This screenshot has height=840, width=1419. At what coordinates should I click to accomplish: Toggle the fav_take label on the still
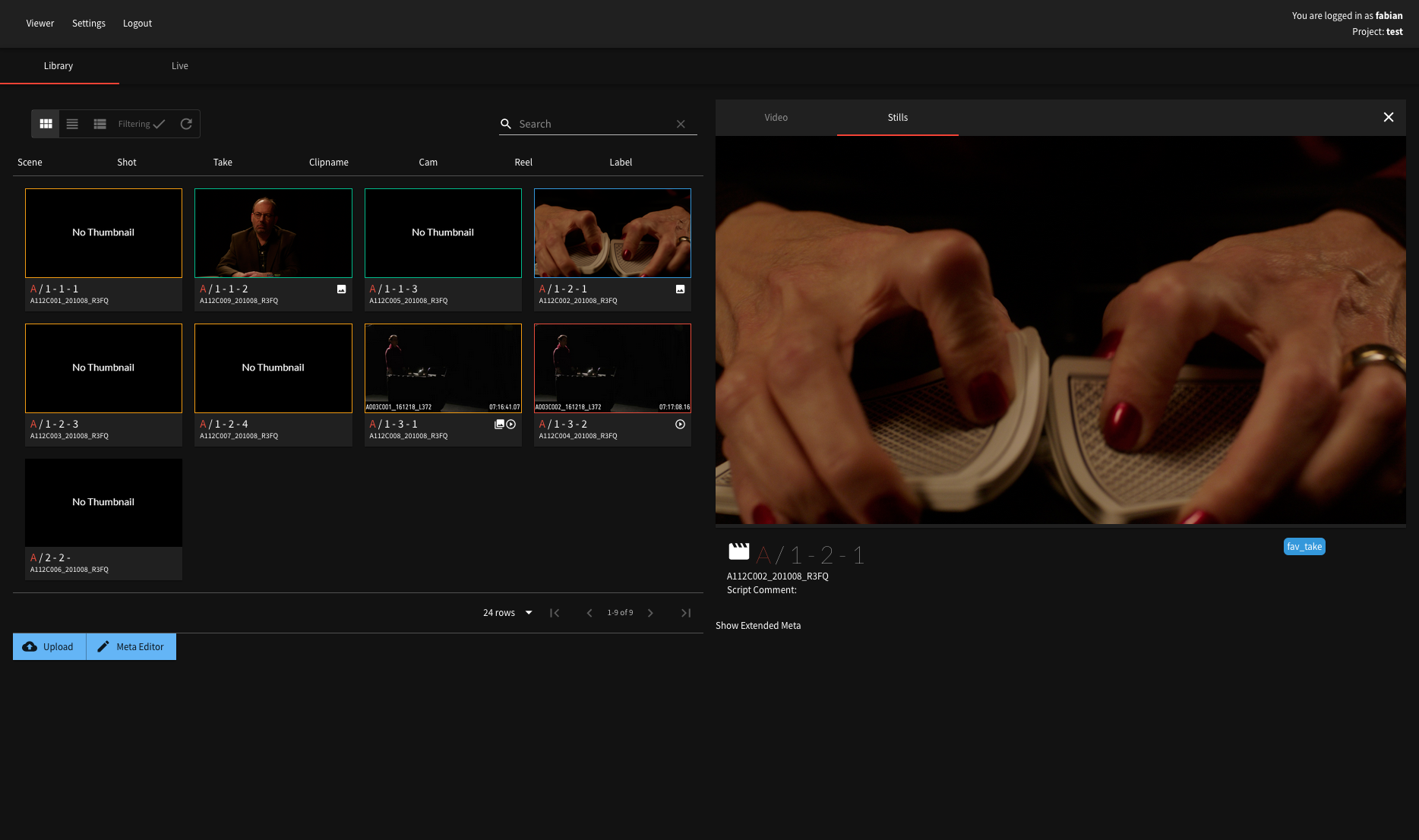[x=1304, y=546]
